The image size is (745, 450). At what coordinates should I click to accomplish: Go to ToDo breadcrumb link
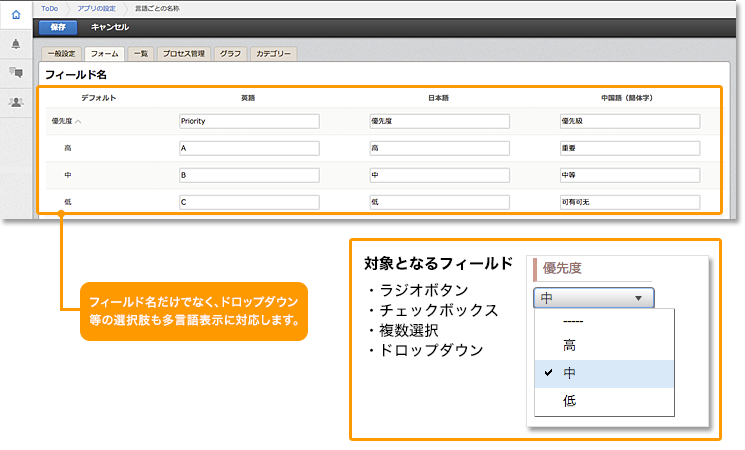(x=49, y=8)
